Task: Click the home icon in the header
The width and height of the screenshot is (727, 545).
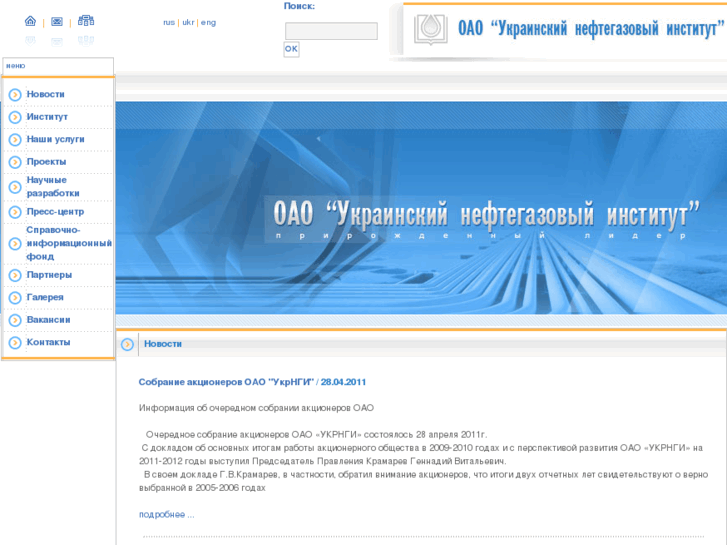Action: click(x=30, y=21)
